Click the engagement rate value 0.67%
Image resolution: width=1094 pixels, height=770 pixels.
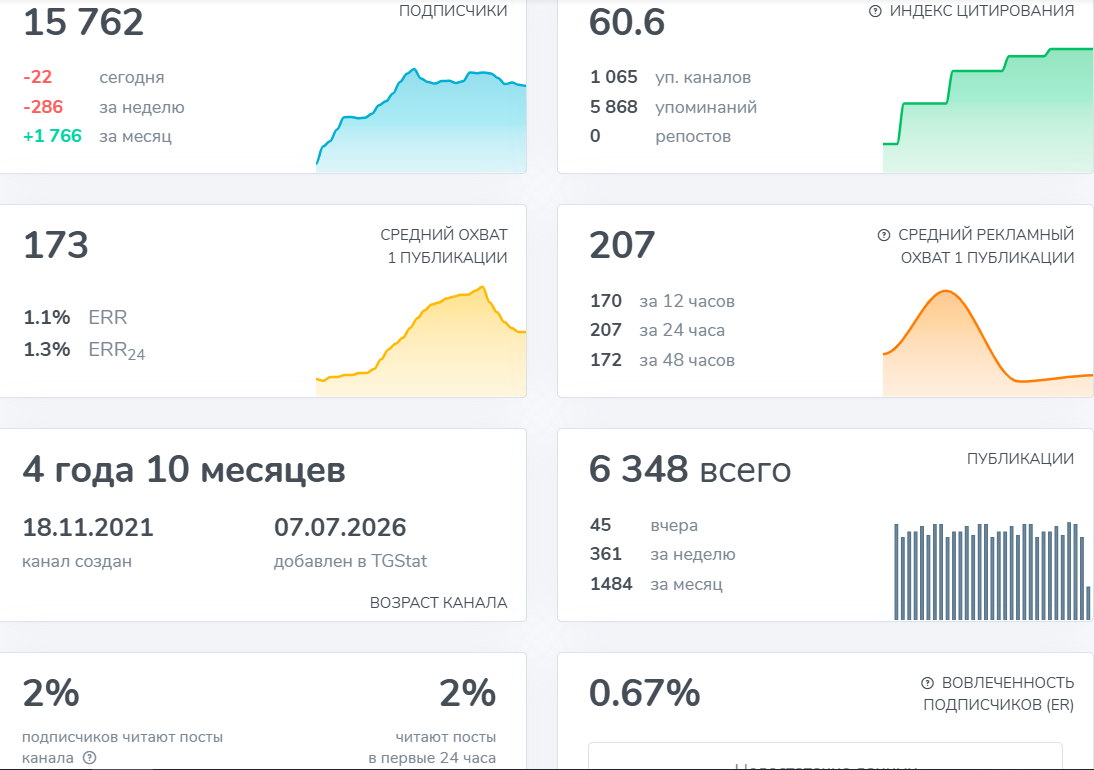[645, 693]
